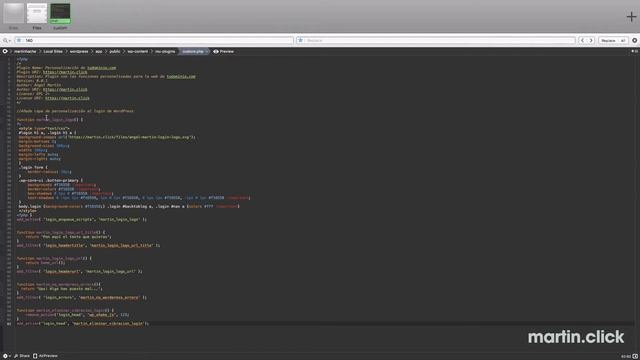Click the cursor position indicator in status bar

tap(626, 356)
